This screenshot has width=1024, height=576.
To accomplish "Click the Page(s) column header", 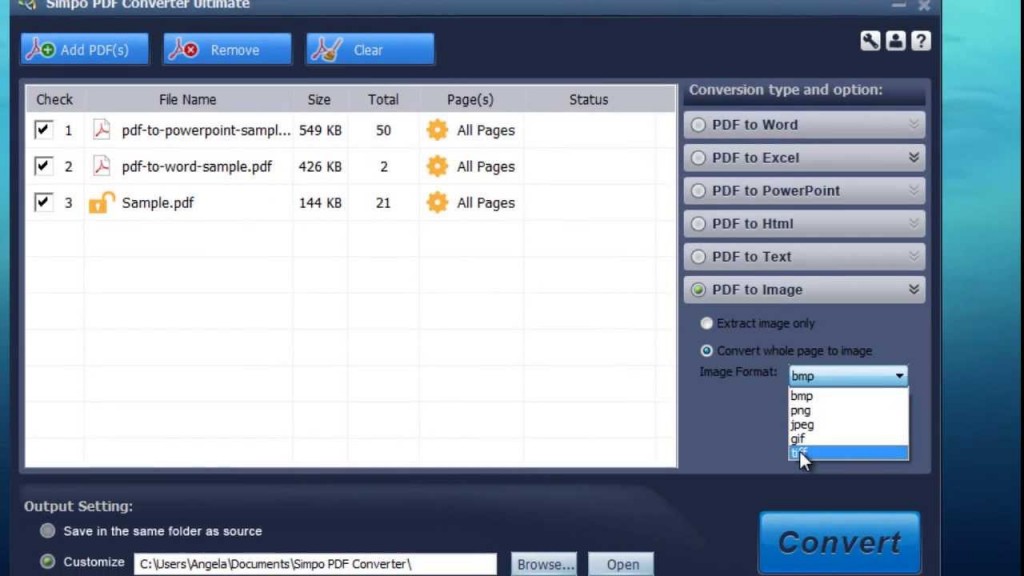I will click(470, 99).
